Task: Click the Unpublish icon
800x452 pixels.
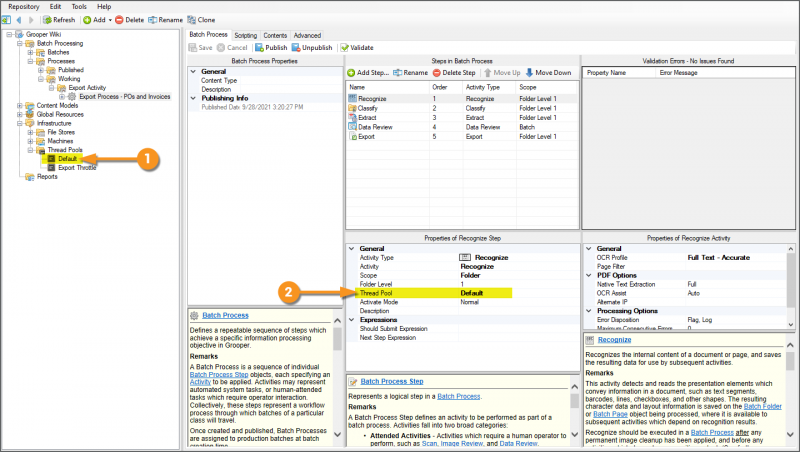Action: click(296, 47)
